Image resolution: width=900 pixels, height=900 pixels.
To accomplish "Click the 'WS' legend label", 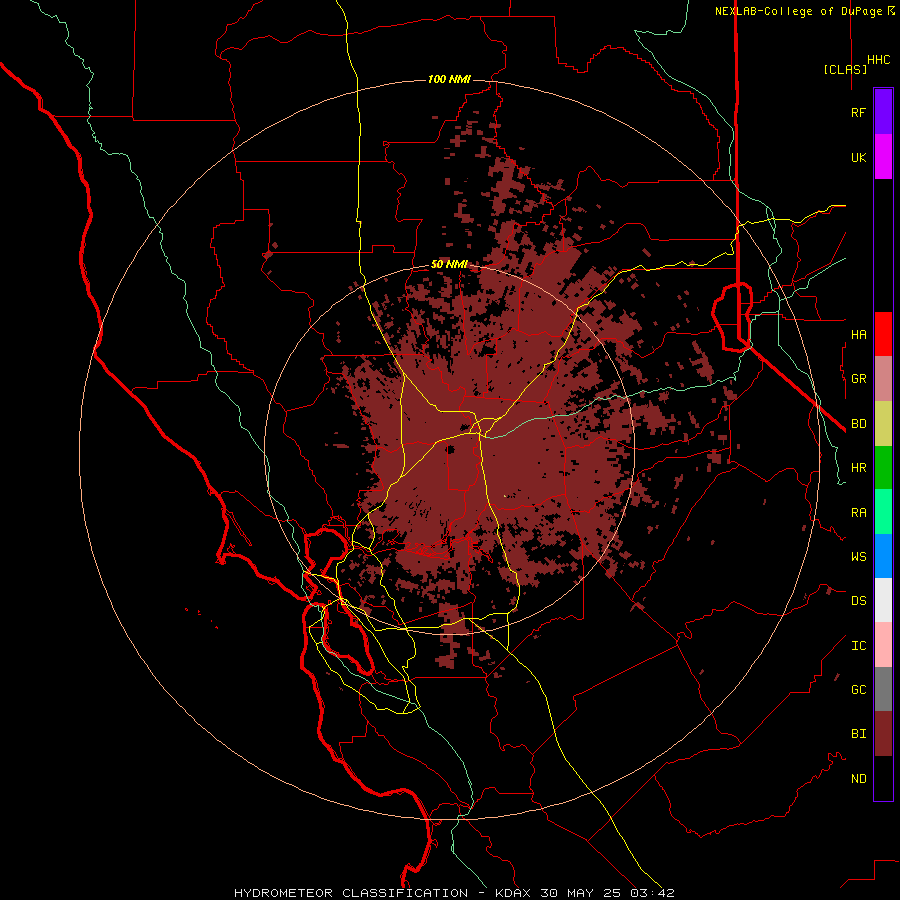I will (x=858, y=556).
